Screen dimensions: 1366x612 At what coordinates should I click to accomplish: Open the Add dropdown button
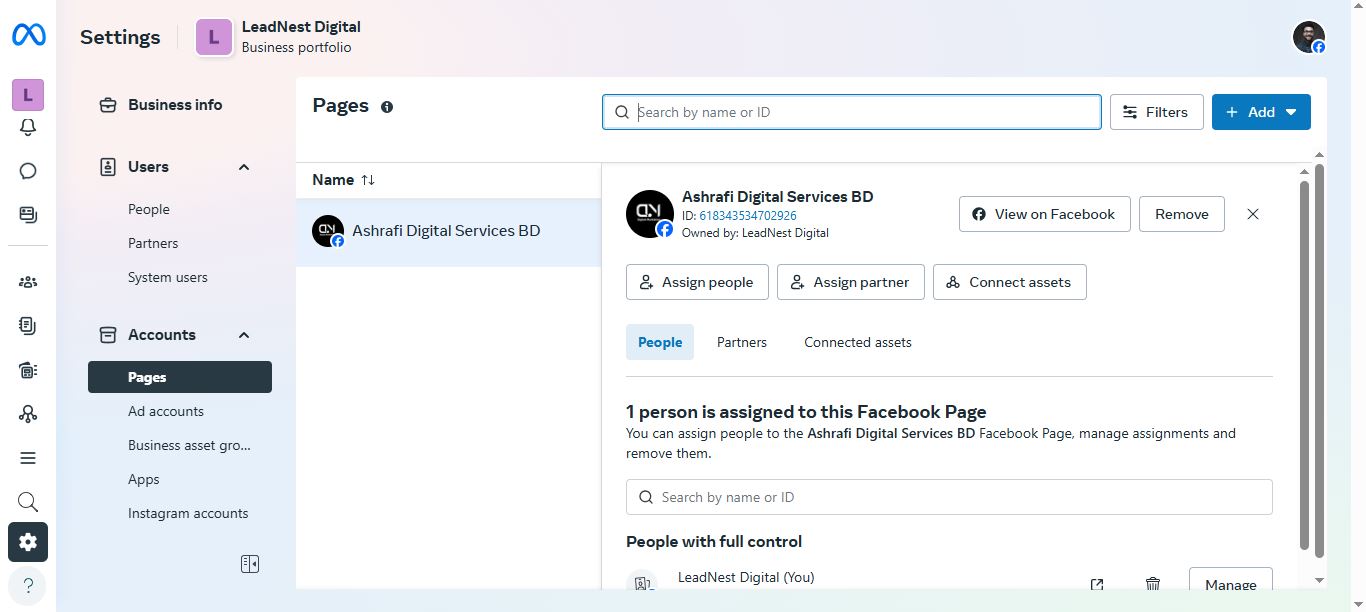[1261, 112]
